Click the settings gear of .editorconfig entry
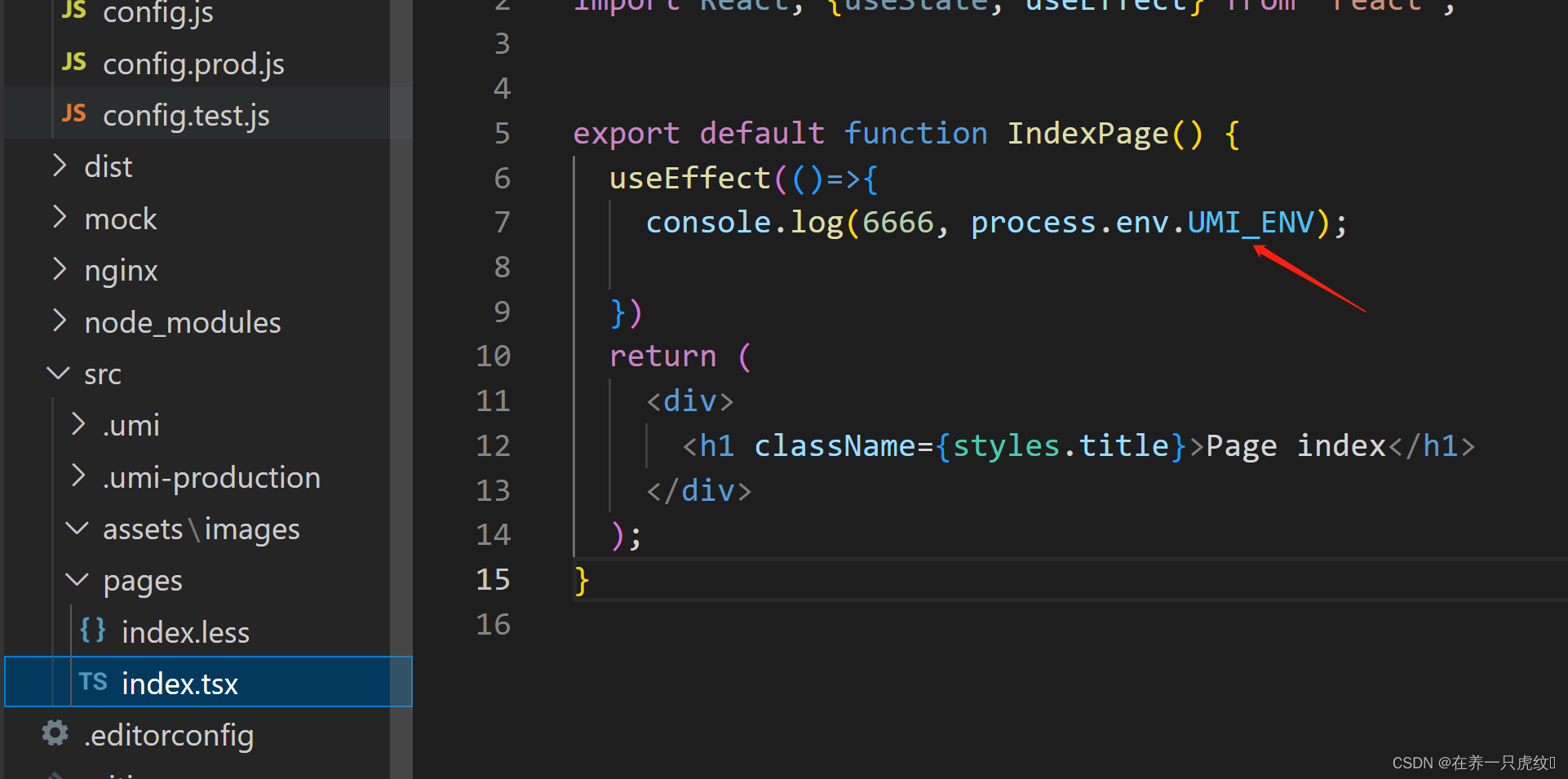Image resolution: width=1568 pixels, height=779 pixels. pos(54,733)
